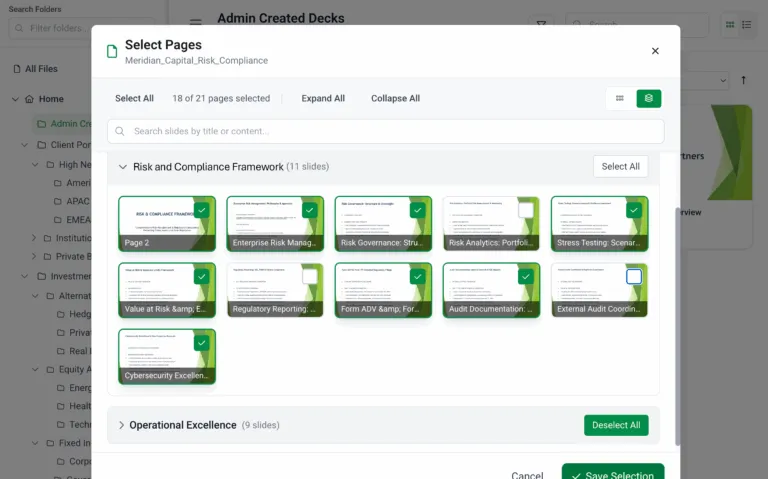Viewport: 768px width, 479px height.
Task: Expand the Institutional folder chevron
Action: click(x=34, y=238)
